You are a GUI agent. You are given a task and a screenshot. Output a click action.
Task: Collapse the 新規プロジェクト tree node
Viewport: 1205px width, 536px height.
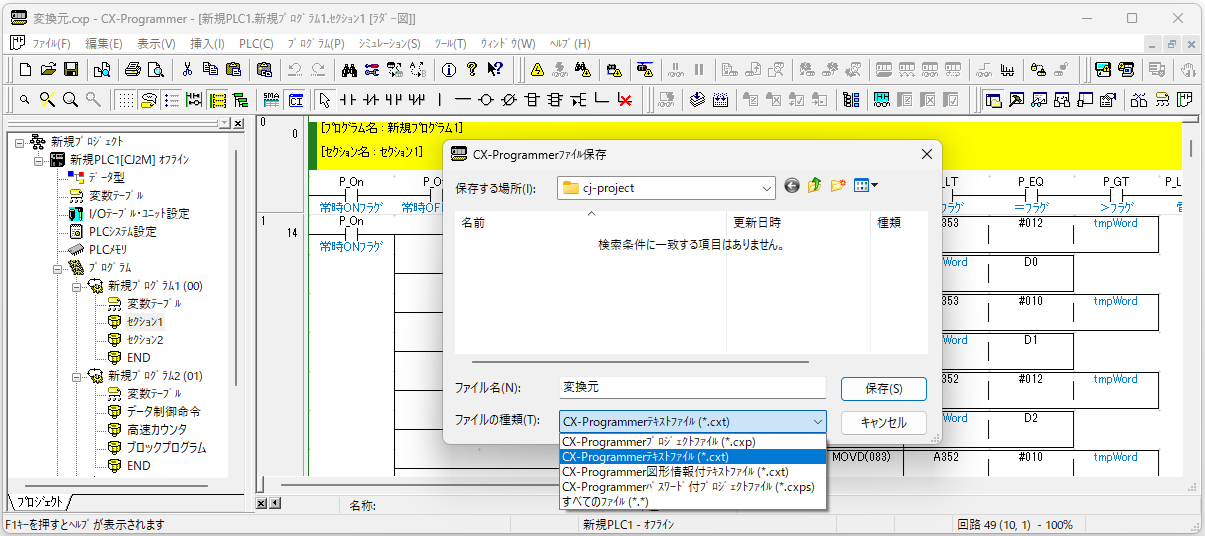20,142
